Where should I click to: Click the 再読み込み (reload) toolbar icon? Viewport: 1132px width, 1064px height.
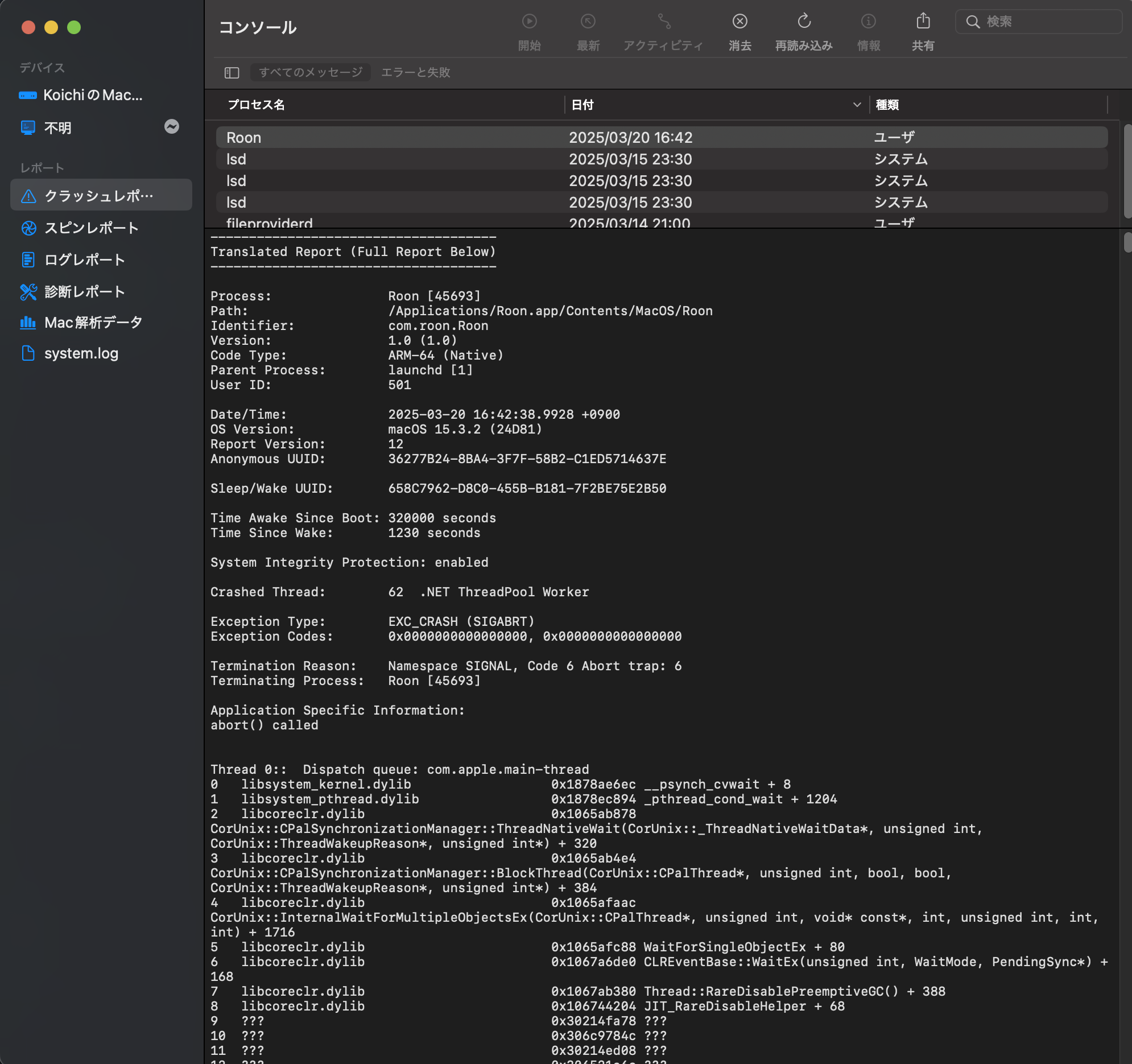pos(803,22)
